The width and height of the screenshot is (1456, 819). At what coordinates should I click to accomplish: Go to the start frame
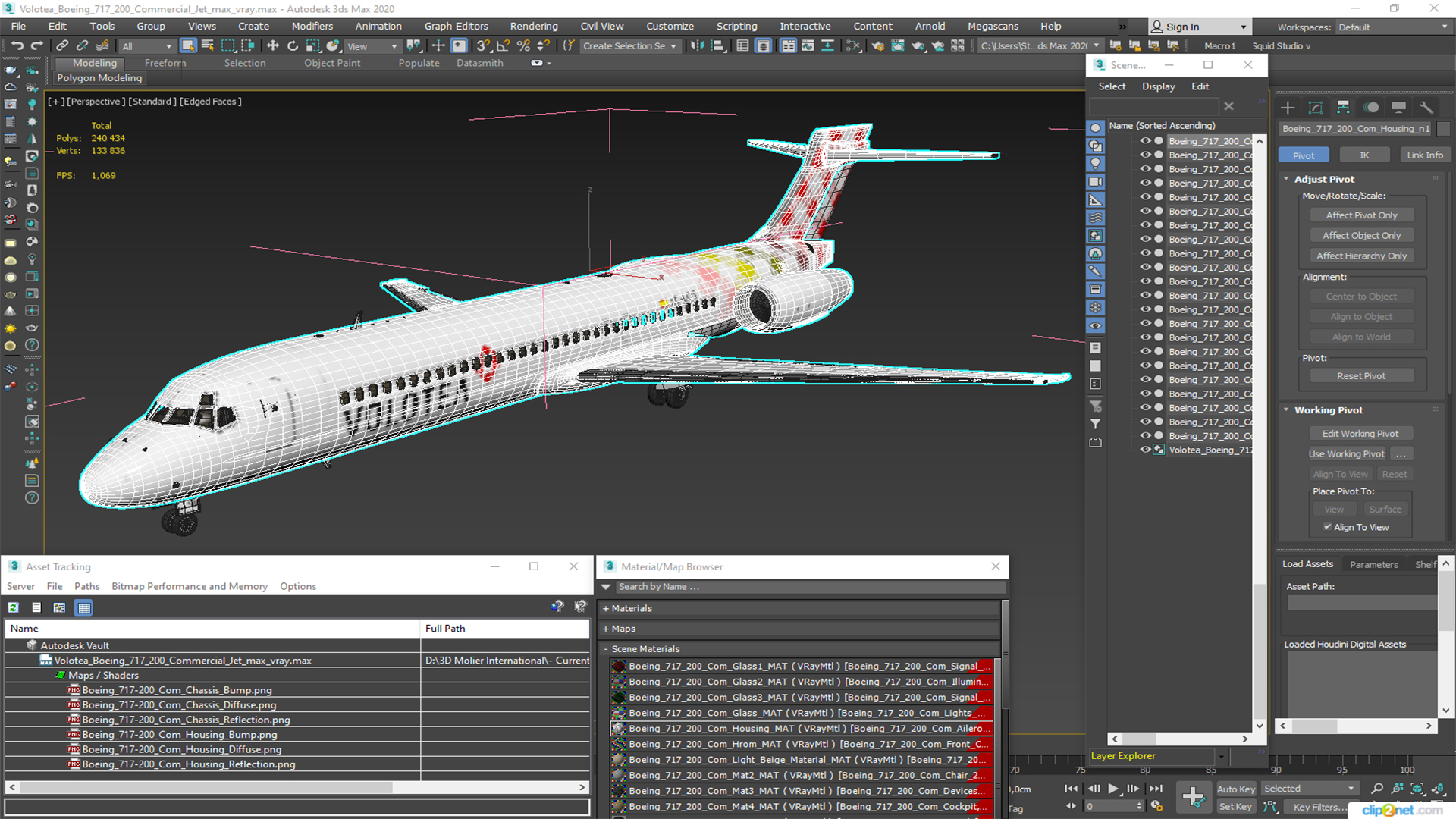point(1071,789)
